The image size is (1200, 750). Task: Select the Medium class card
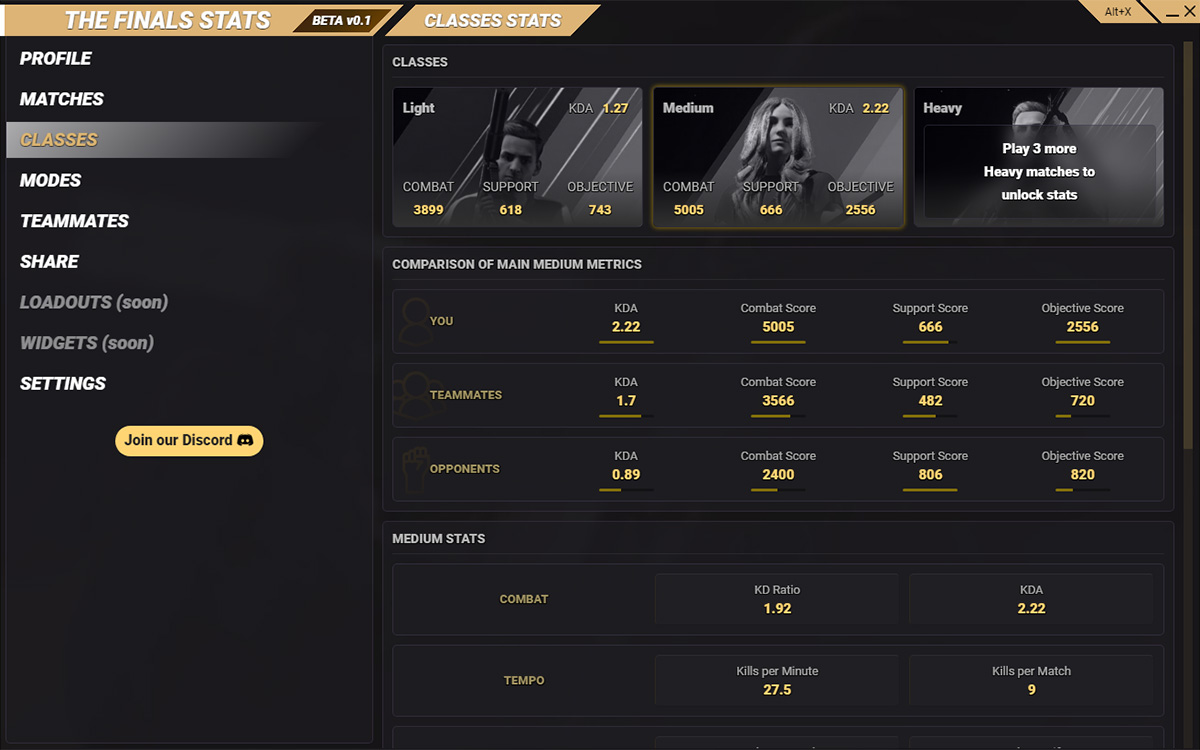778,157
